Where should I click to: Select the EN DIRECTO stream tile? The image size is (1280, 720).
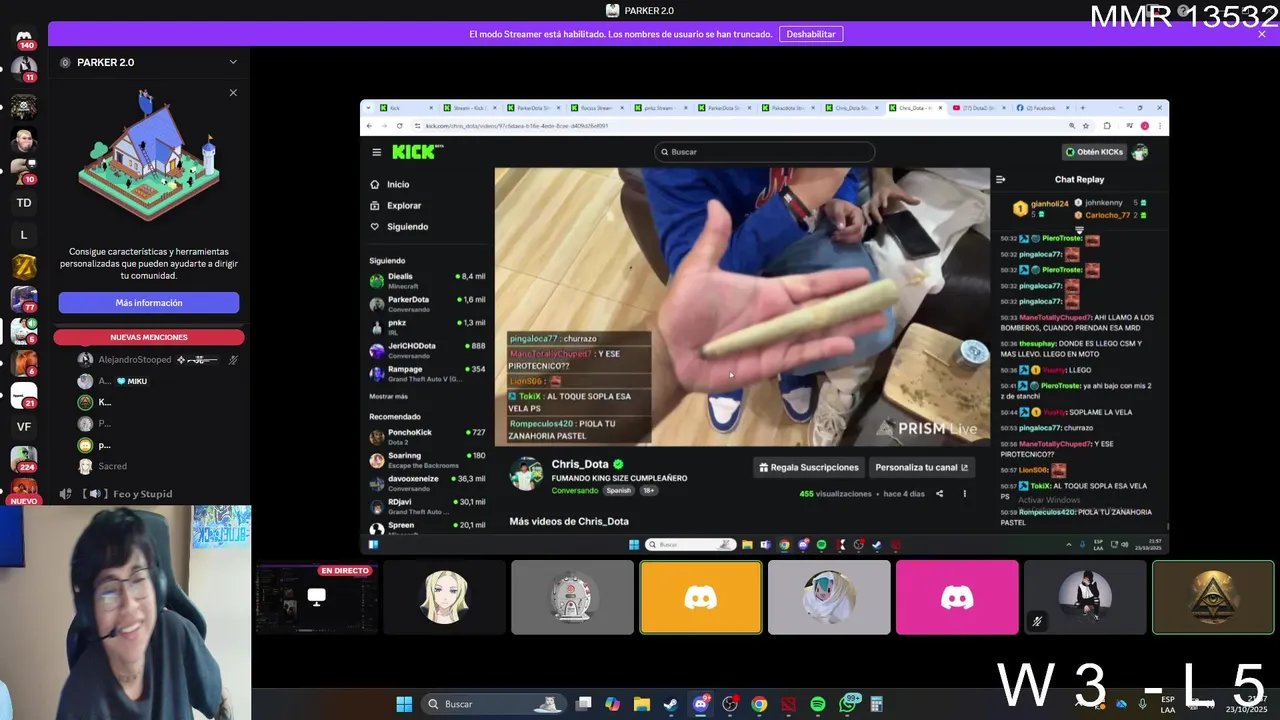click(316, 597)
